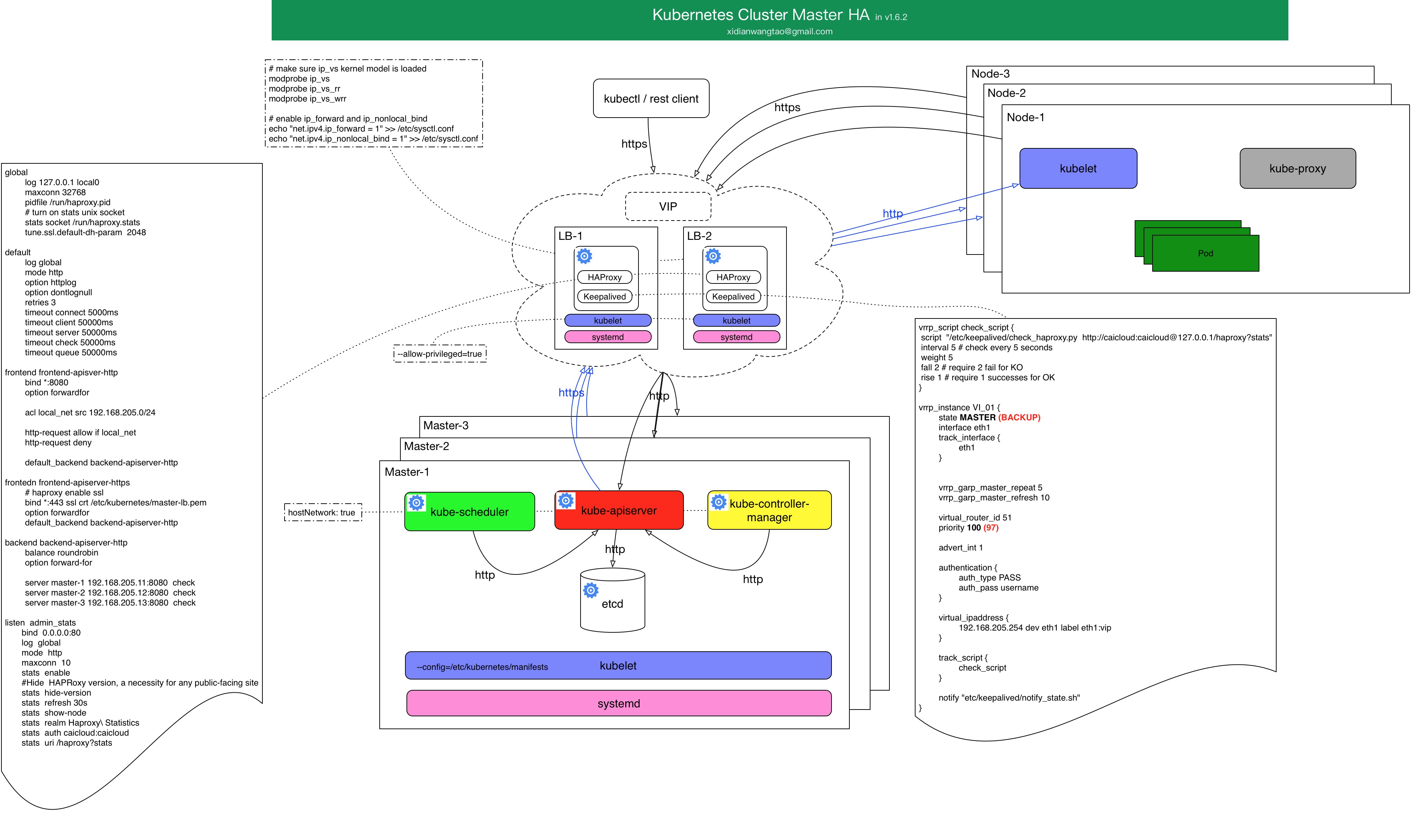
Task: Click the Node-2 label
Action: tap(1006, 93)
